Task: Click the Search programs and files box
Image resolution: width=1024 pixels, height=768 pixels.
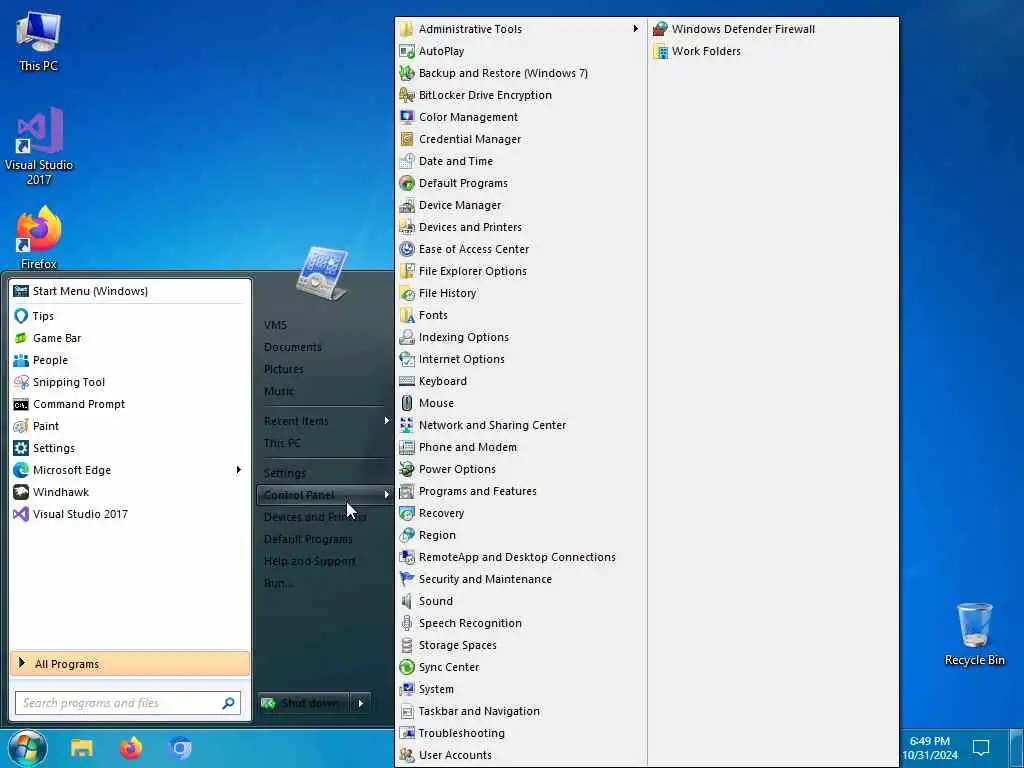Action: tap(128, 703)
